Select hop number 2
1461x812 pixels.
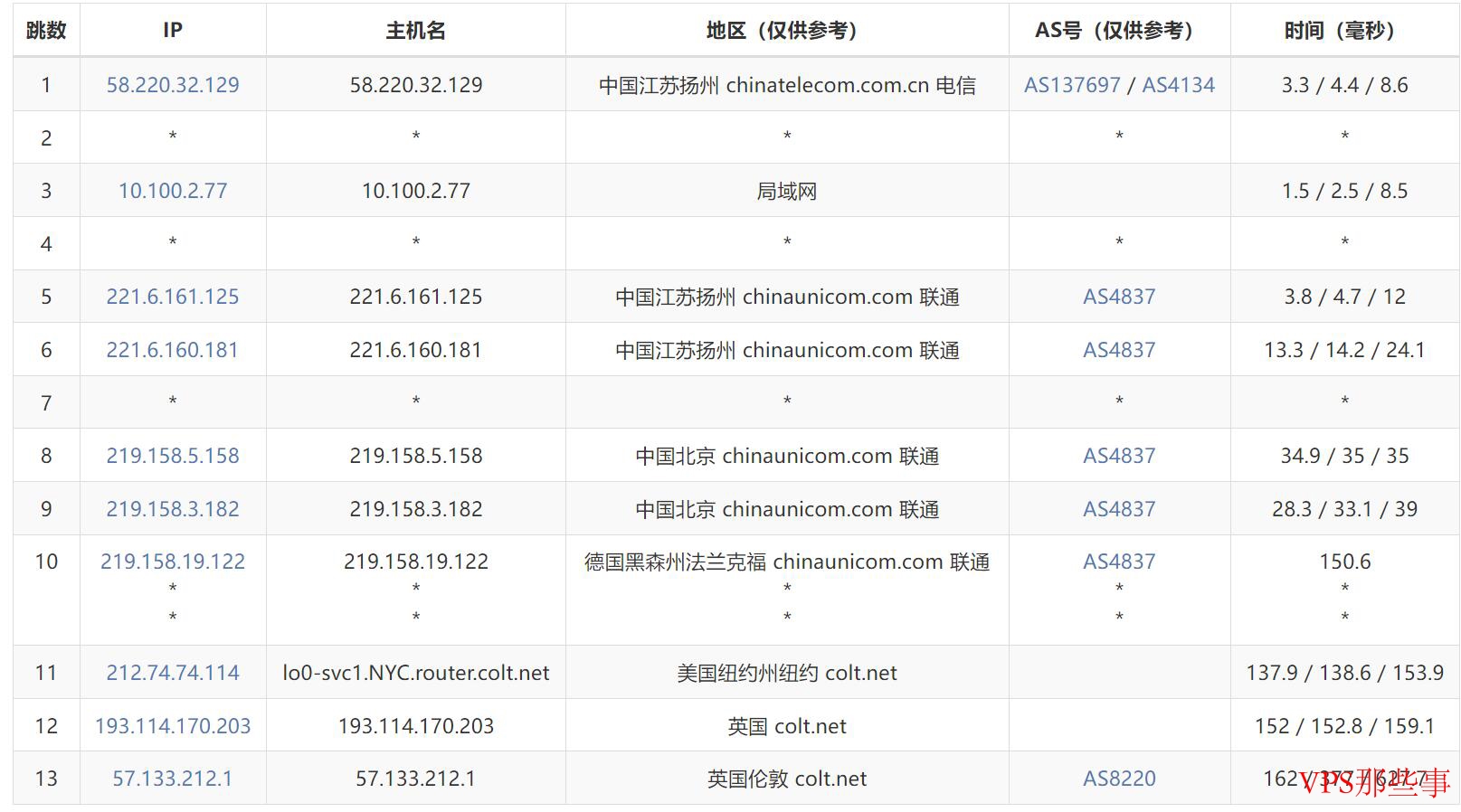[x=46, y=138]
